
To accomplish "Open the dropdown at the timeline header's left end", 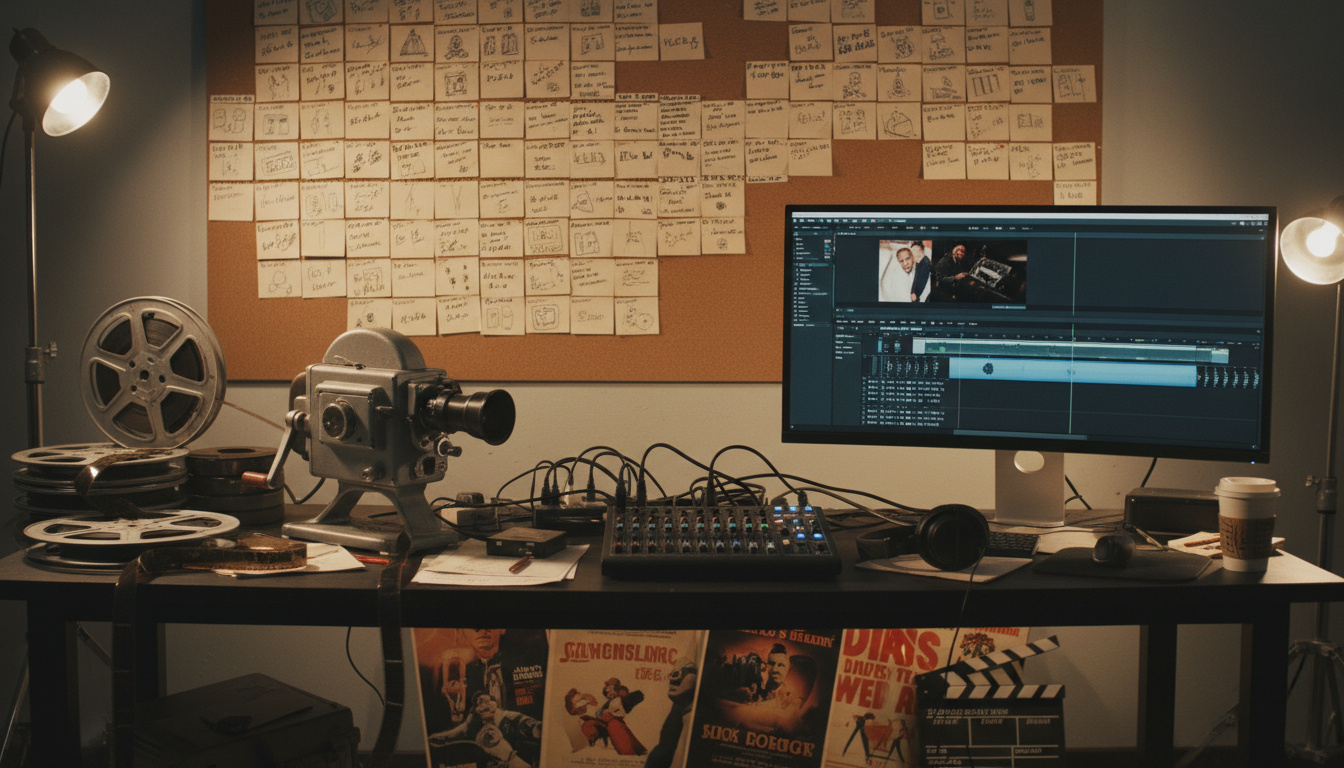I will click(x=842, y=328).
